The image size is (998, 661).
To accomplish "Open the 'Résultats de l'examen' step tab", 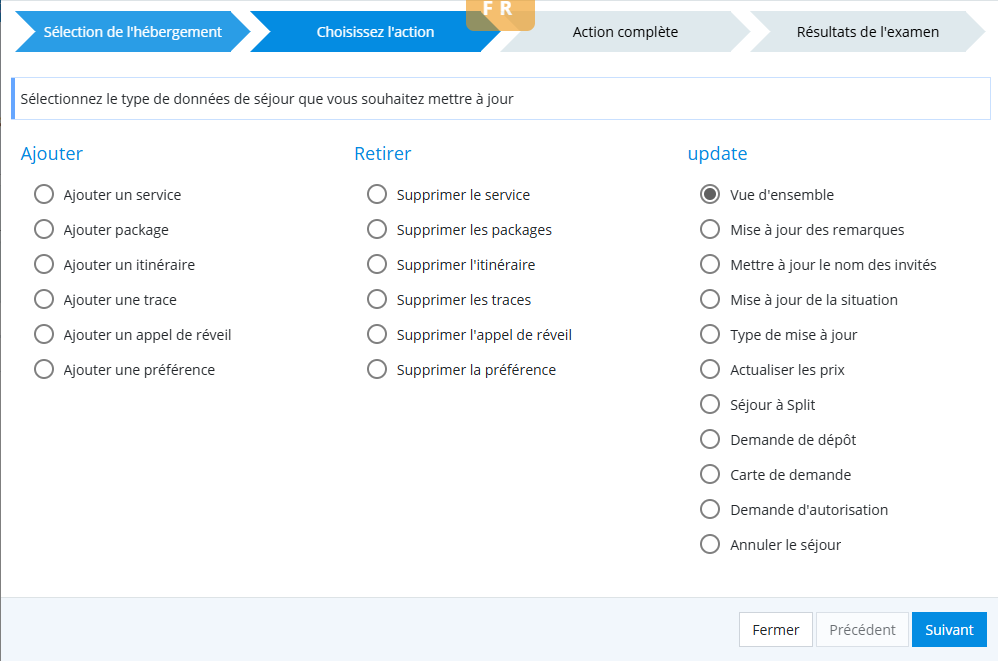I will click(x=867, y=32).
